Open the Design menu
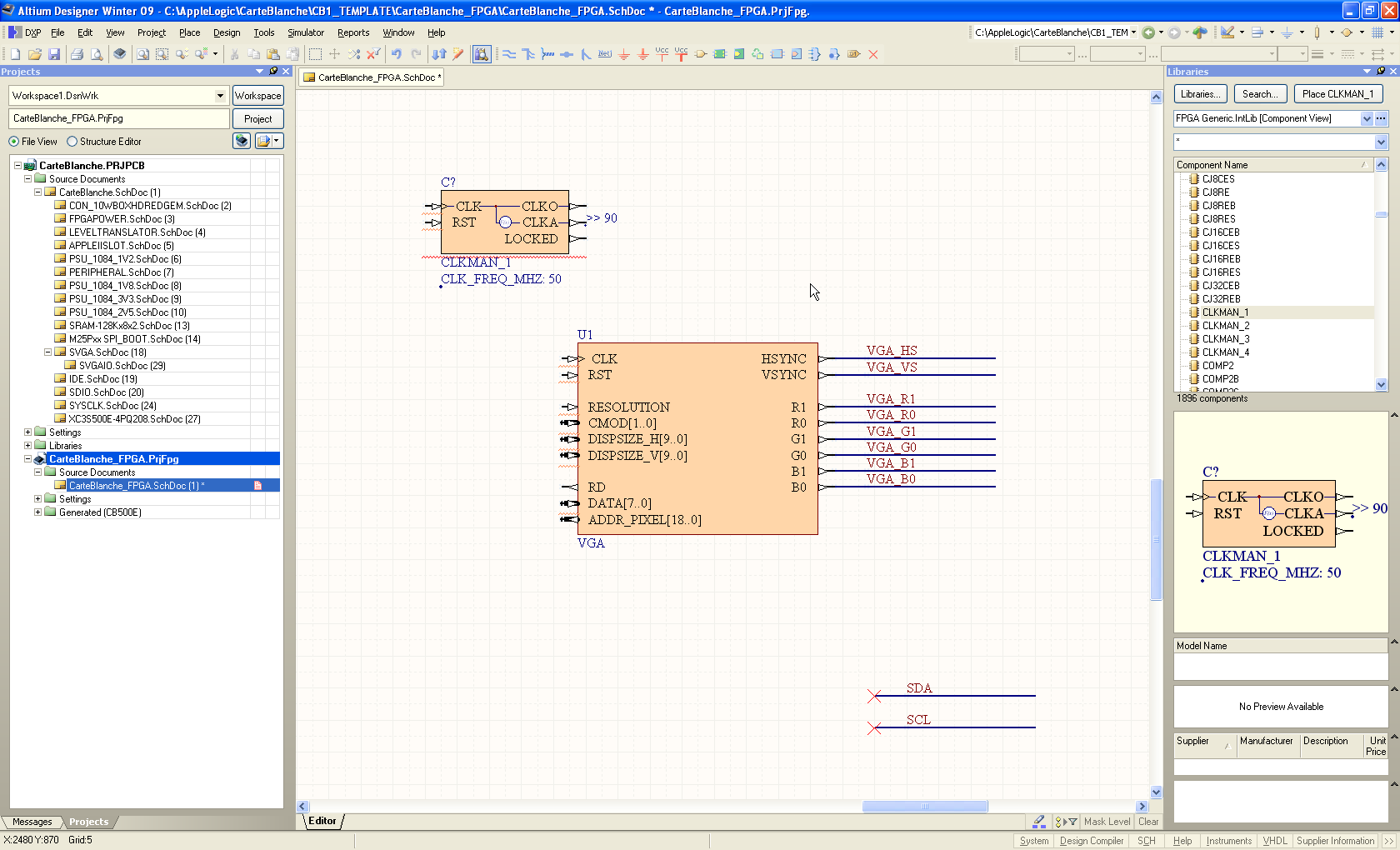1400x850 pixels. pos(227,32)
